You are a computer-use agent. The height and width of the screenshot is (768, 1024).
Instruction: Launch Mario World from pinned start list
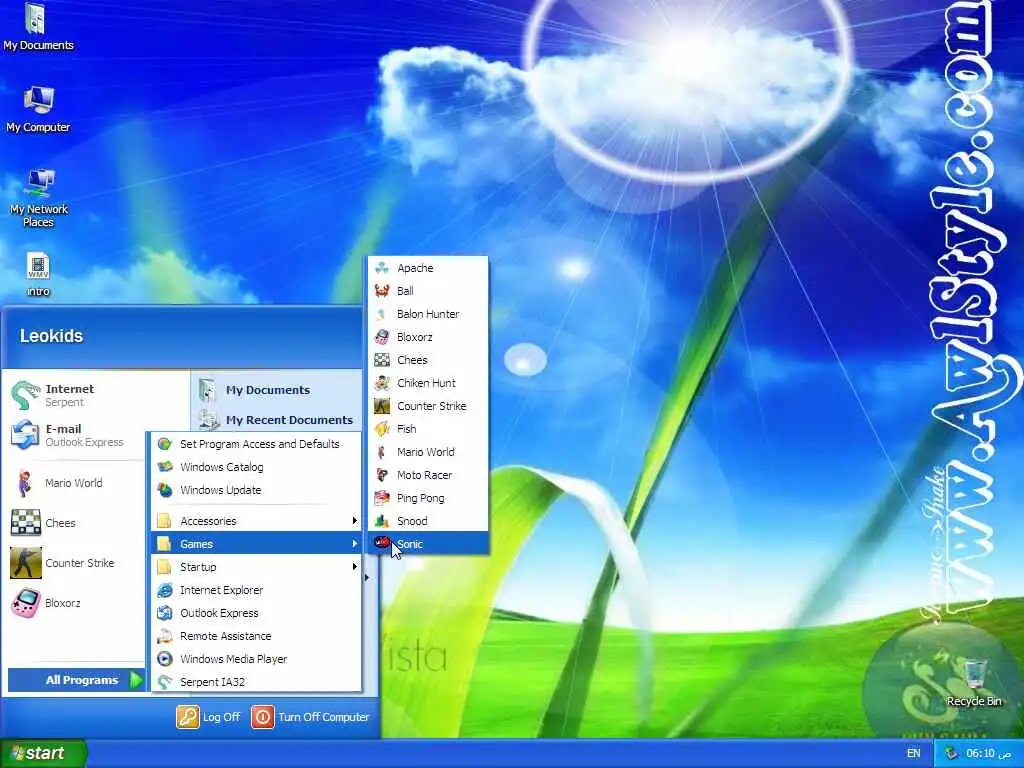(25, 483)
